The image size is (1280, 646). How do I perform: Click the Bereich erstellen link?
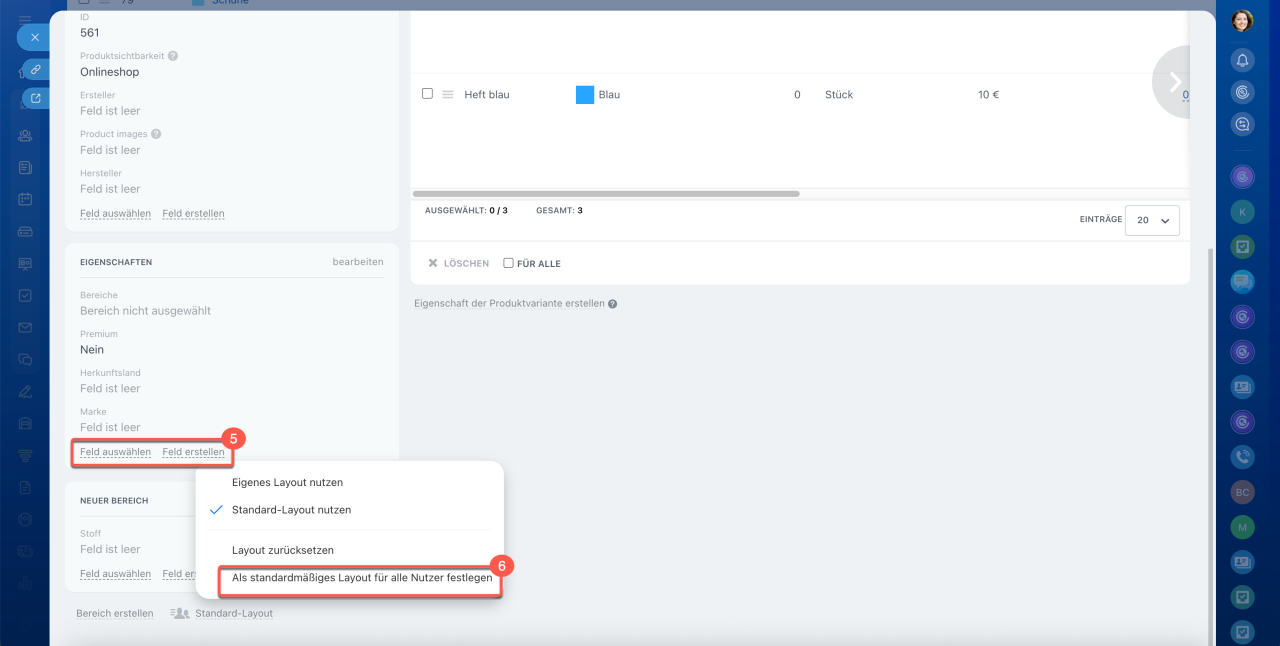pos(115,613)
